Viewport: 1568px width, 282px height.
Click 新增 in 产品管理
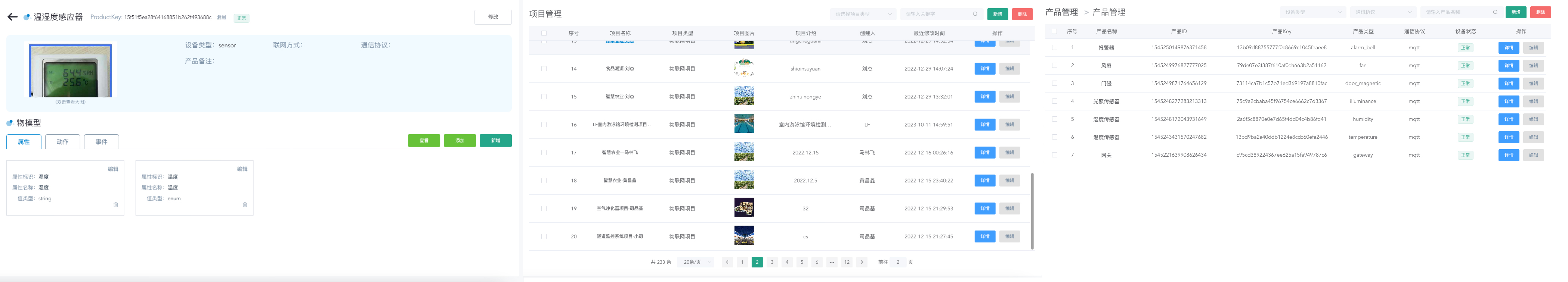click(1516, 12)
